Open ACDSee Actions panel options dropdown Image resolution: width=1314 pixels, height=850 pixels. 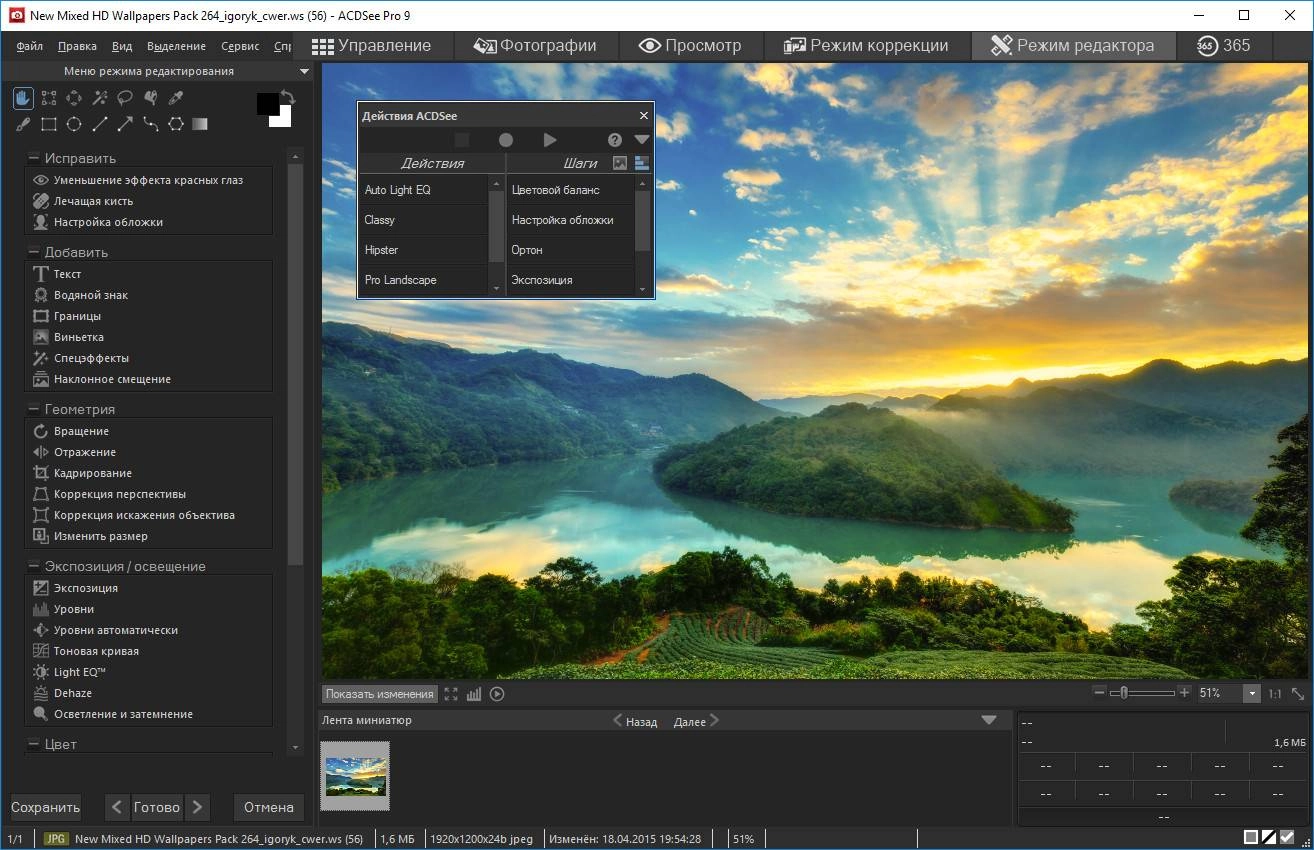(x=642, y=140)
